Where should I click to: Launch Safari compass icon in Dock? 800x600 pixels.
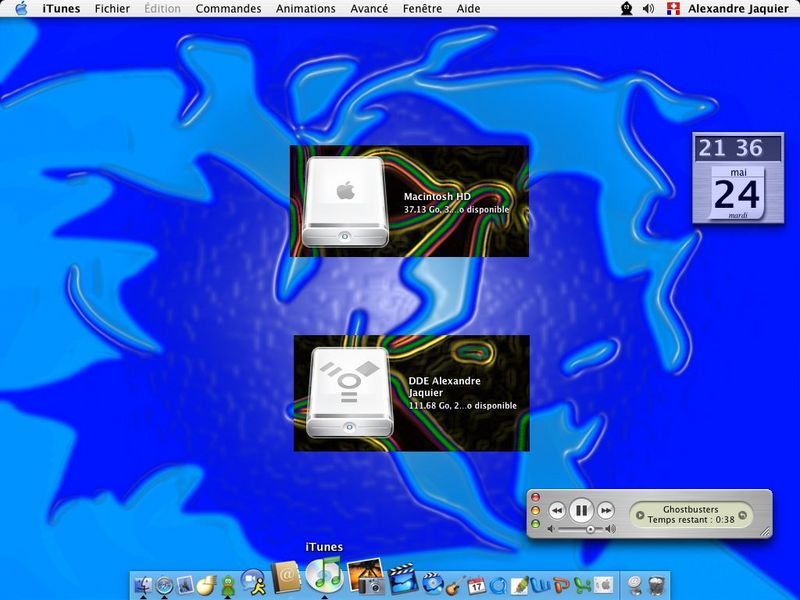(164, 585)
